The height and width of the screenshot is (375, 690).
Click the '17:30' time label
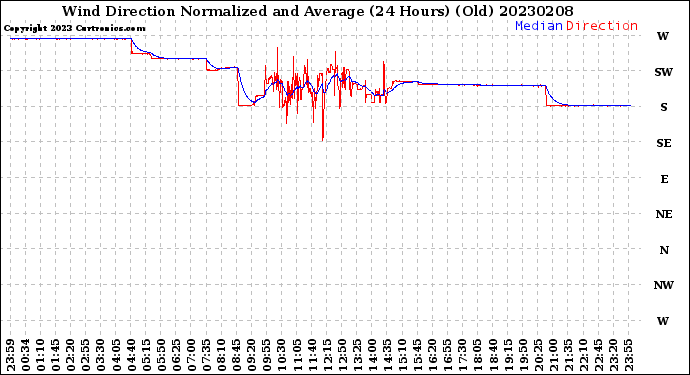tap(462, 355)
